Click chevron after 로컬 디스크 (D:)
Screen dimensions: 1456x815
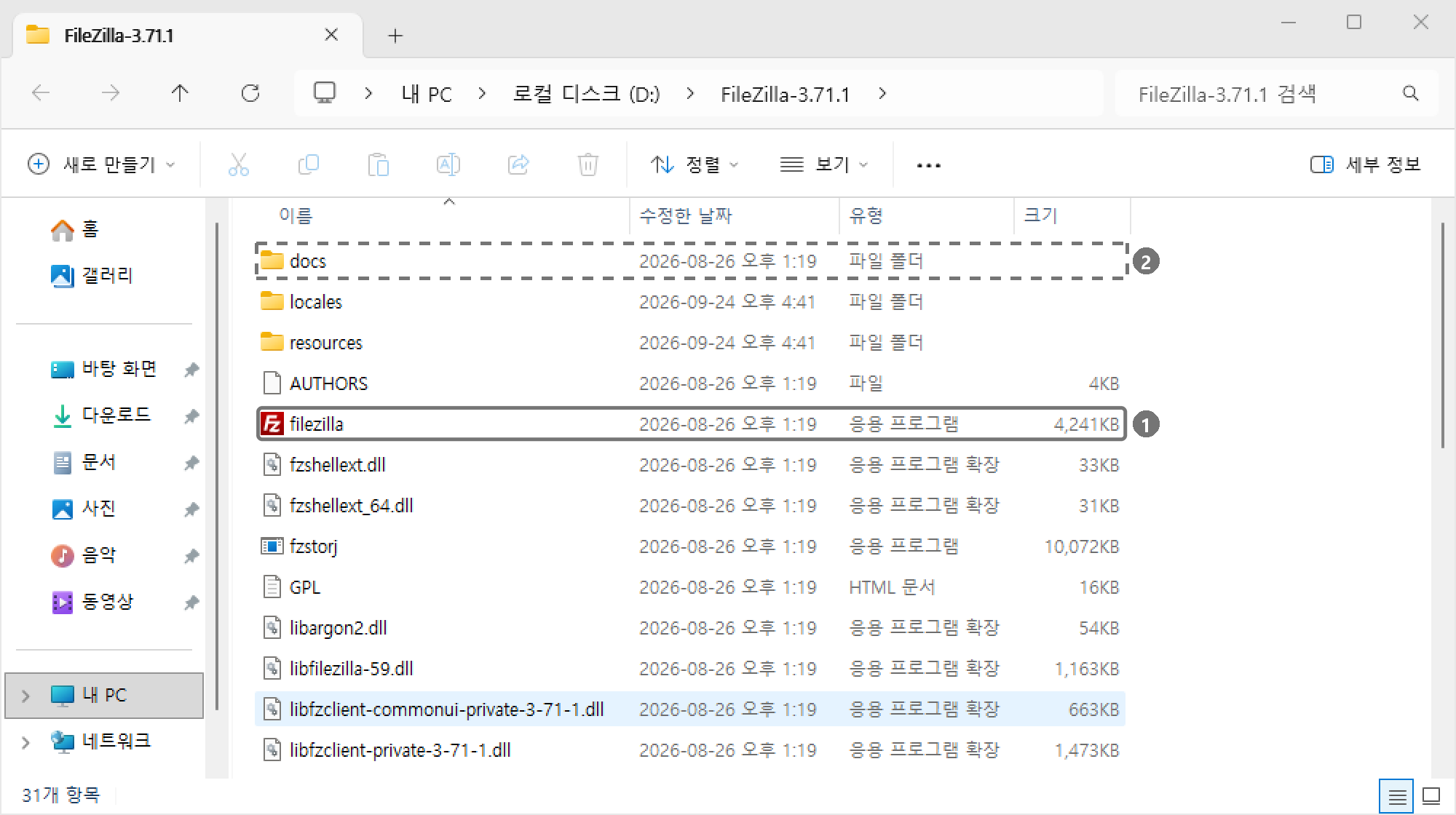click(x=690, y=94)
